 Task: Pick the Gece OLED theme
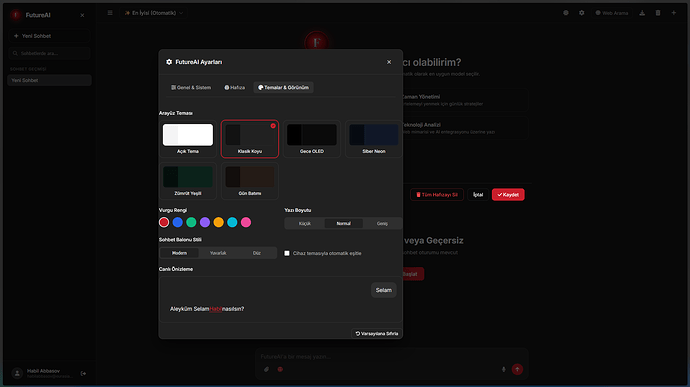pos(312,139)
